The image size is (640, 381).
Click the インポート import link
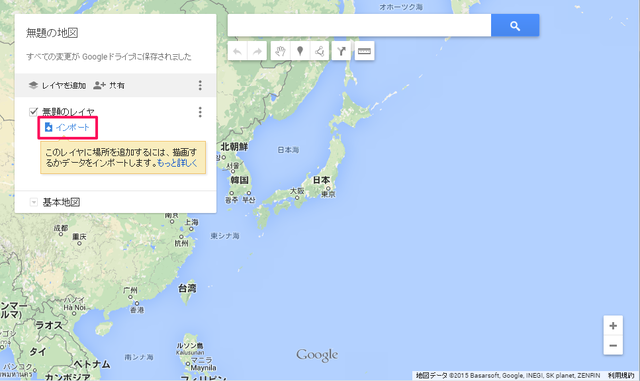point(67,127)
